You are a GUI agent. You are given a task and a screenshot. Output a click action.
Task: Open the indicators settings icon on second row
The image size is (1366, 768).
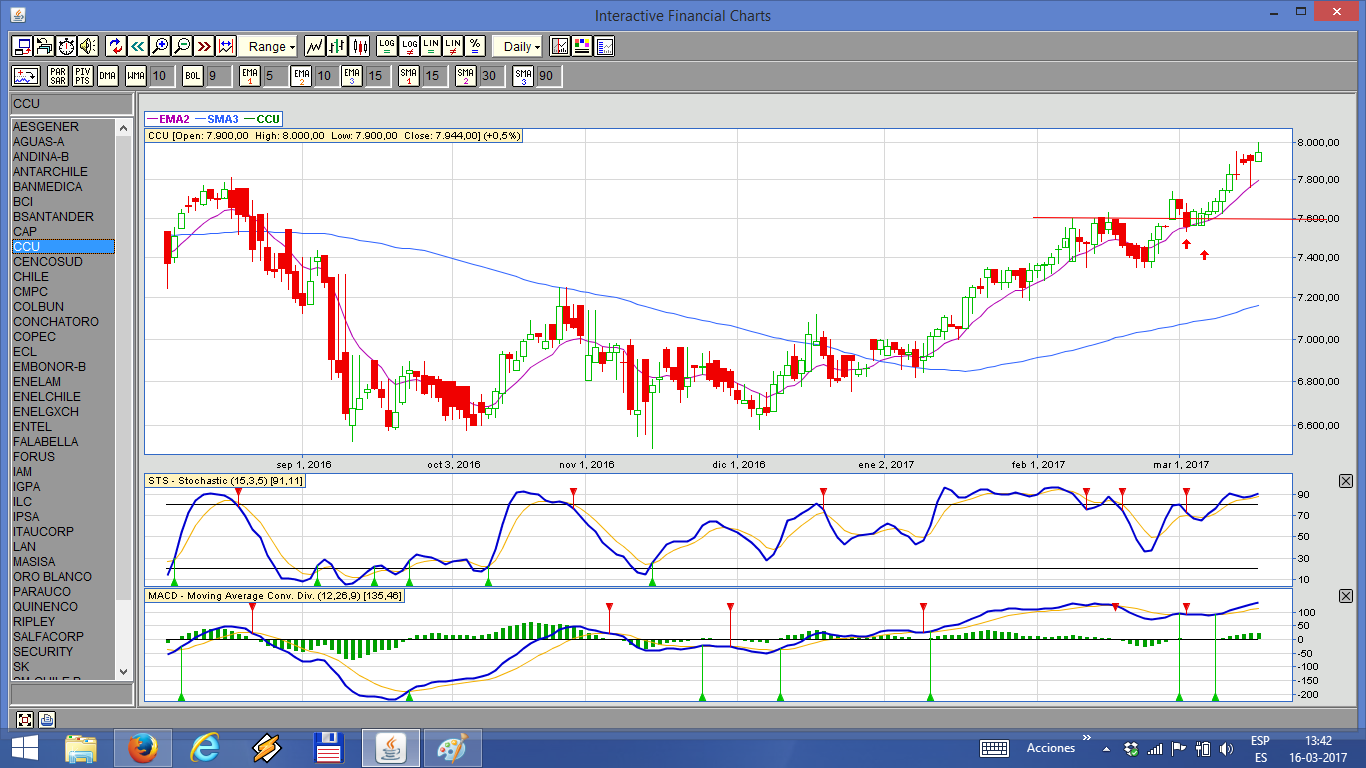pos(26,76)
